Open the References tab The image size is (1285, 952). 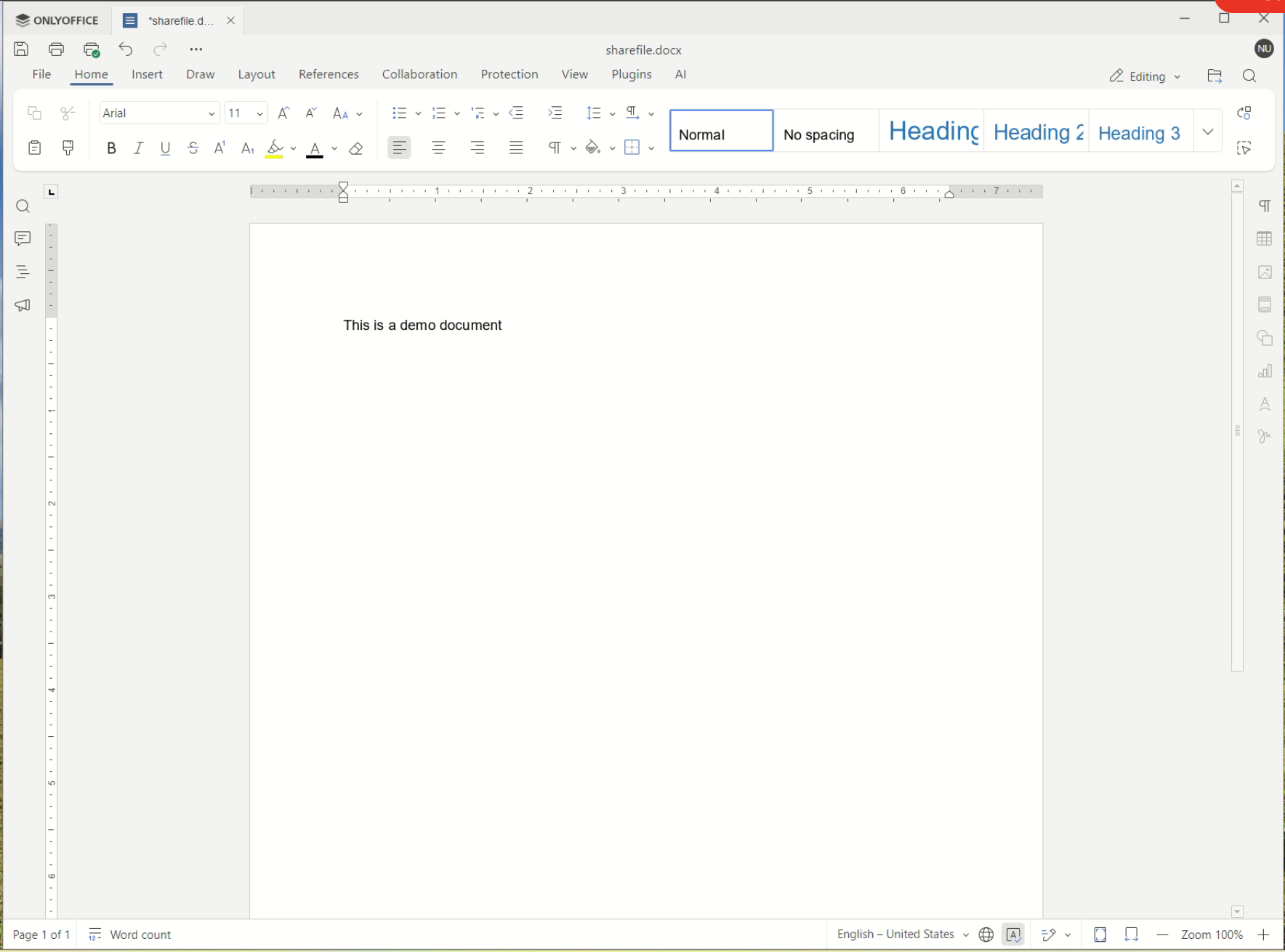coord(329,75)
